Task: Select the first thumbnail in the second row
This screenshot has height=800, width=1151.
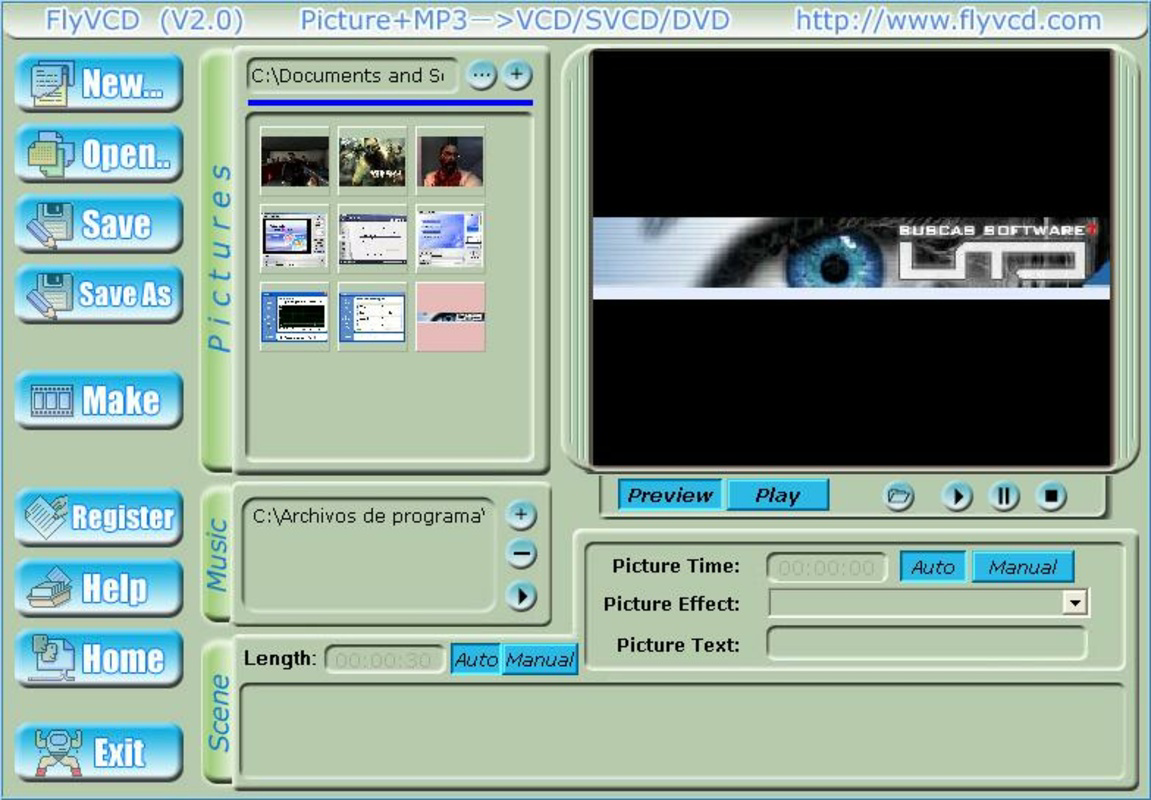Action: [x=295, y=239]
